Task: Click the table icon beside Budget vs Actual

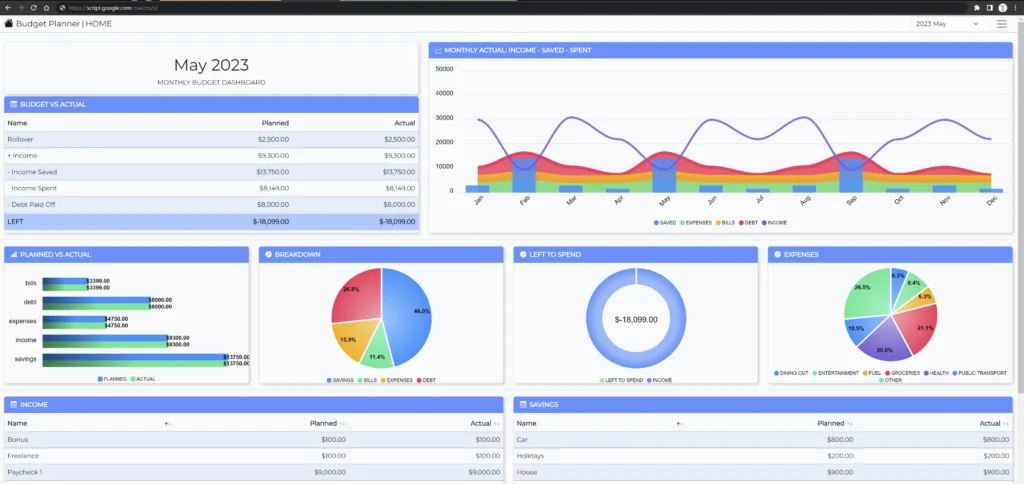Action: (12, 104)
